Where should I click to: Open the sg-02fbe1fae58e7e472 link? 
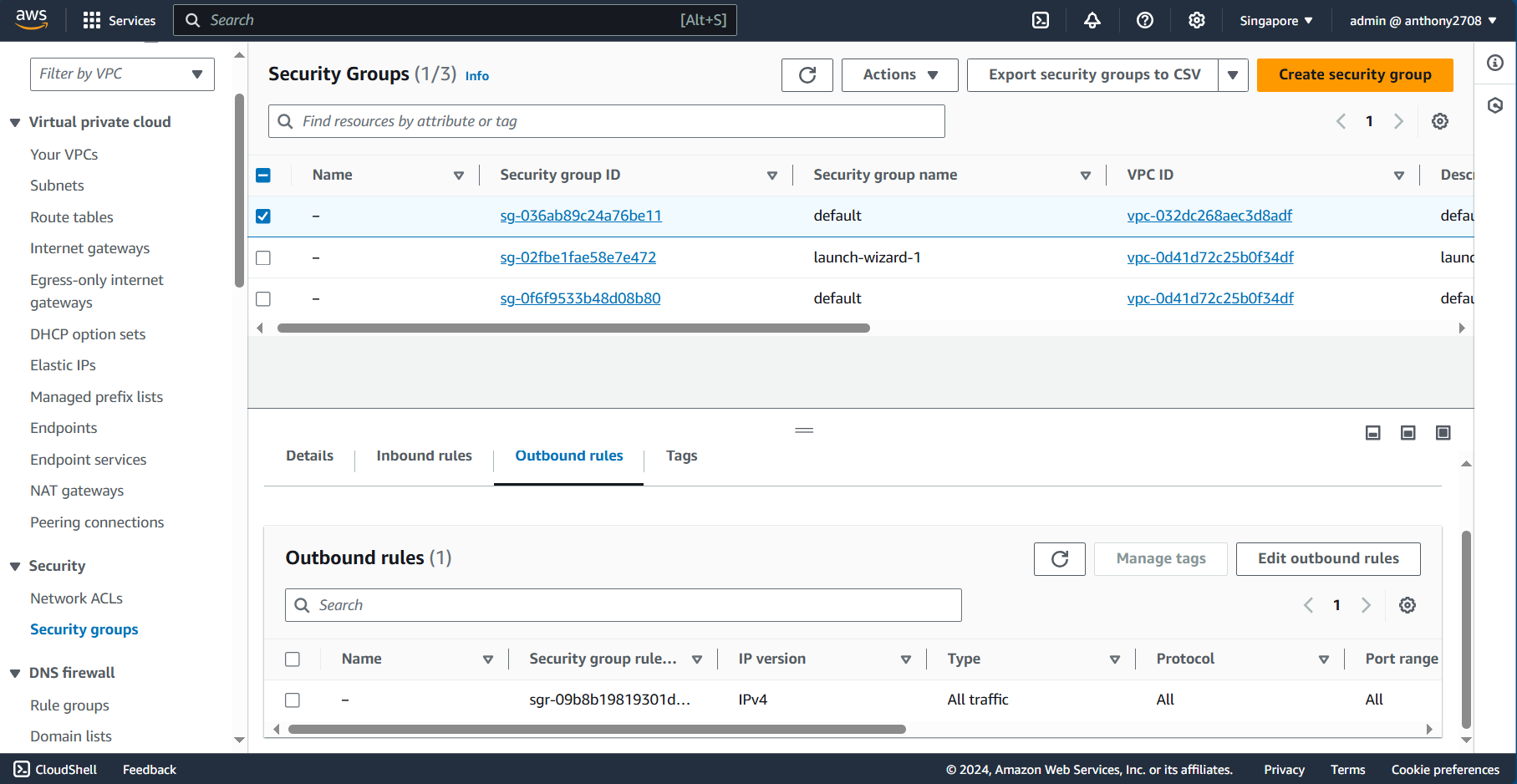coord(578,257)
